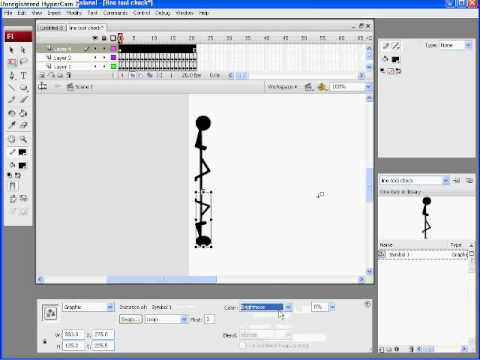
Task: Click Delete Layer trash icon in timeline
Action: click(69, 75)
